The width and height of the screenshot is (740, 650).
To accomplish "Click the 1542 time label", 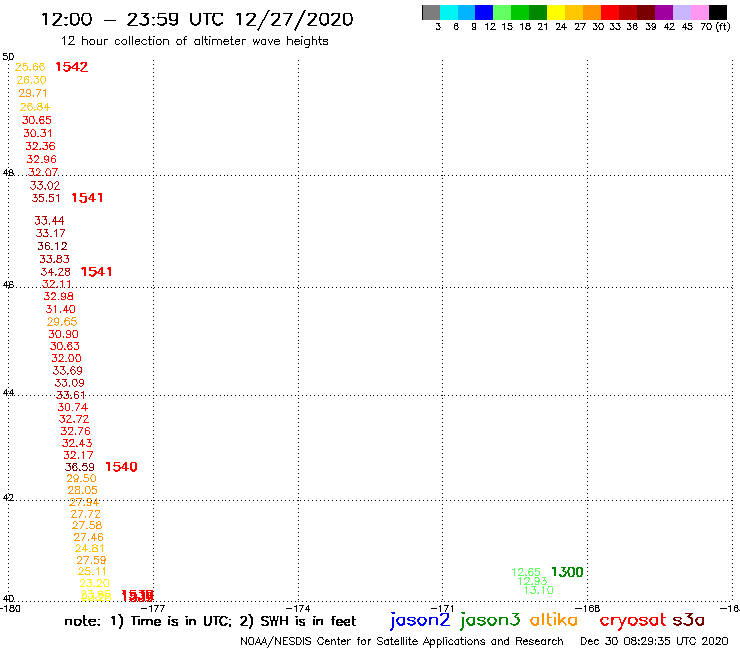I will [71, 67].
